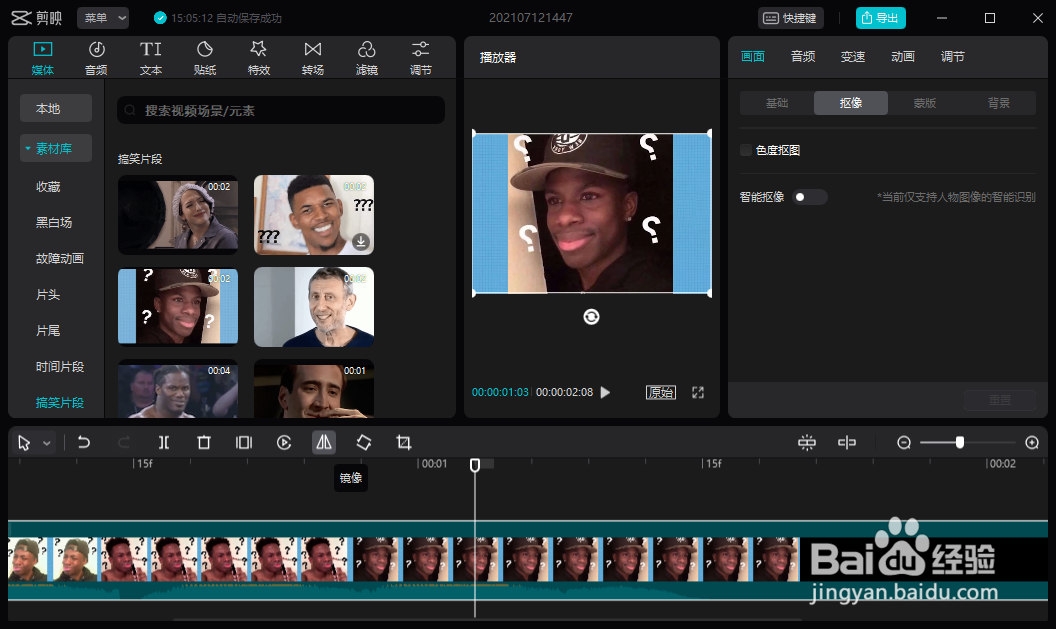Click the 重置 reset button
This screenshot has width=1056, height=629.
click(999, 400)
